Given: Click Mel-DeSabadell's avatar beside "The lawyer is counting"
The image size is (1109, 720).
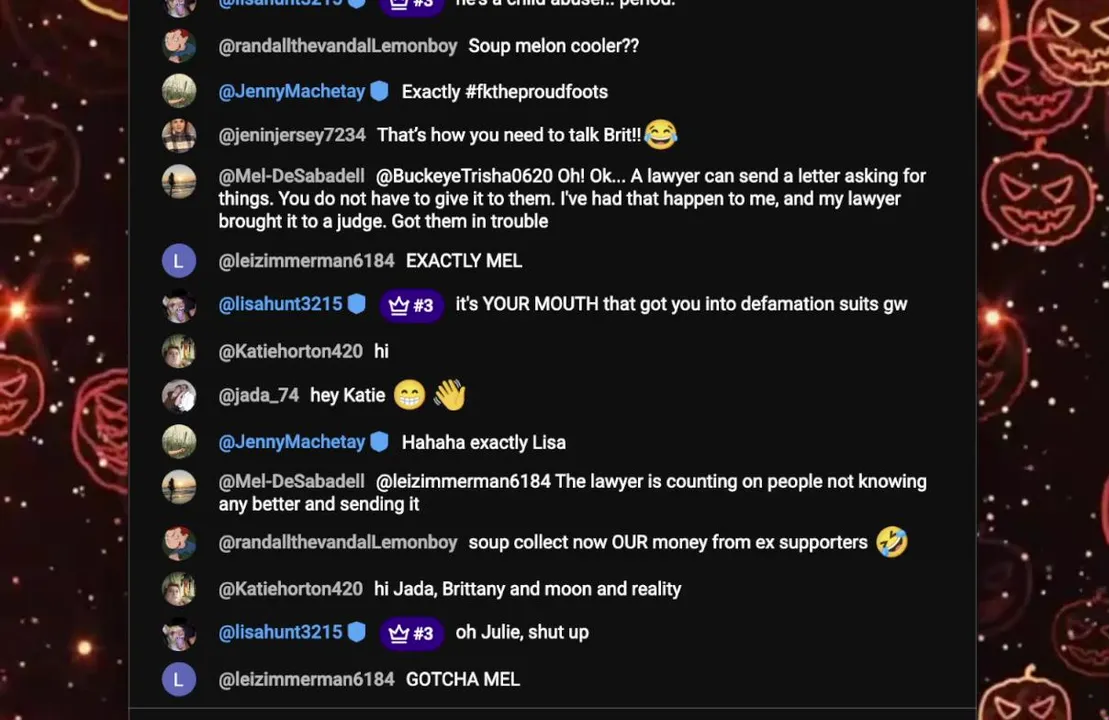Looking at the screenshot, I should pos(179,487).
